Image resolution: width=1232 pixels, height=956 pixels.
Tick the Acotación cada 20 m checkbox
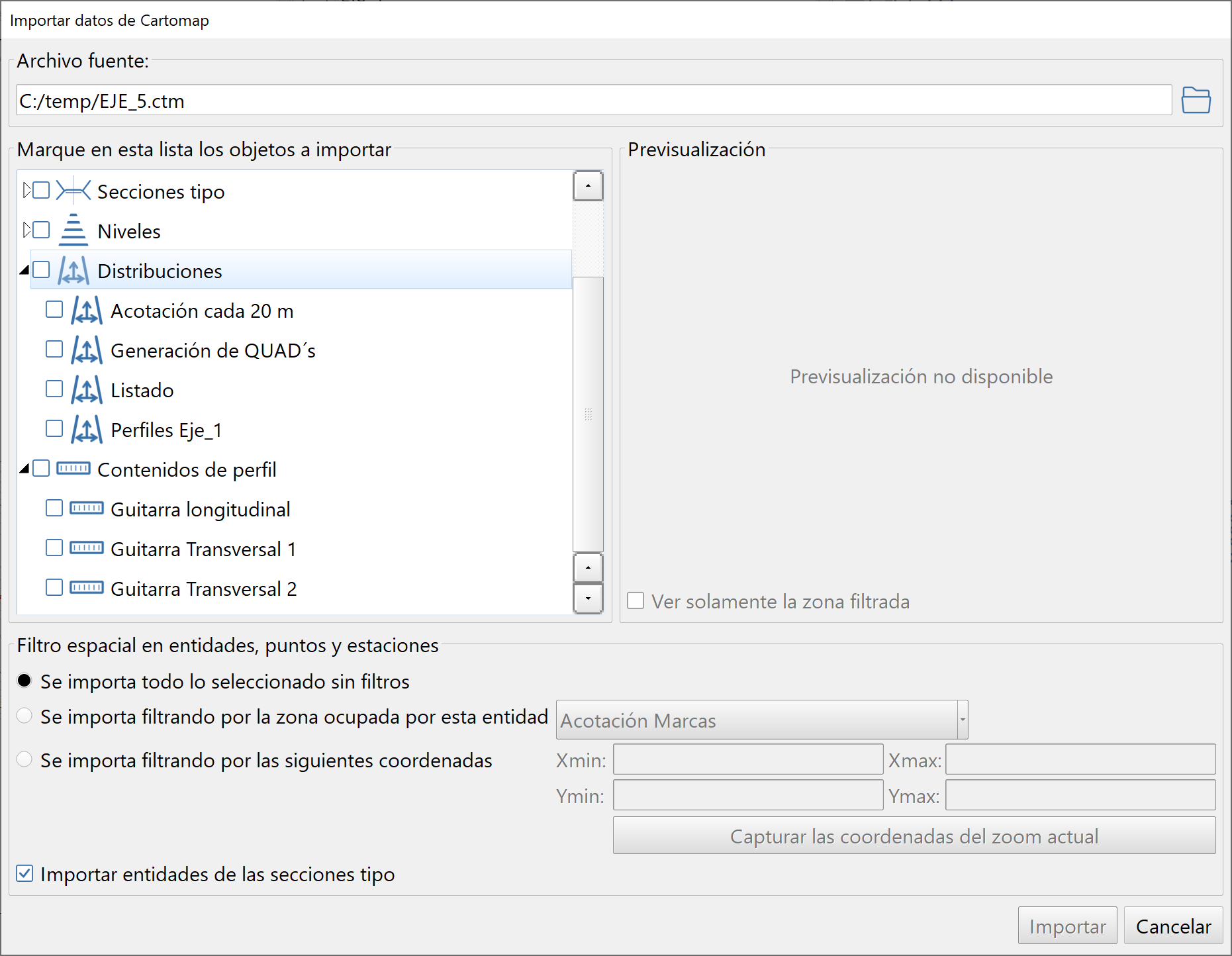(x=54, y=310)
